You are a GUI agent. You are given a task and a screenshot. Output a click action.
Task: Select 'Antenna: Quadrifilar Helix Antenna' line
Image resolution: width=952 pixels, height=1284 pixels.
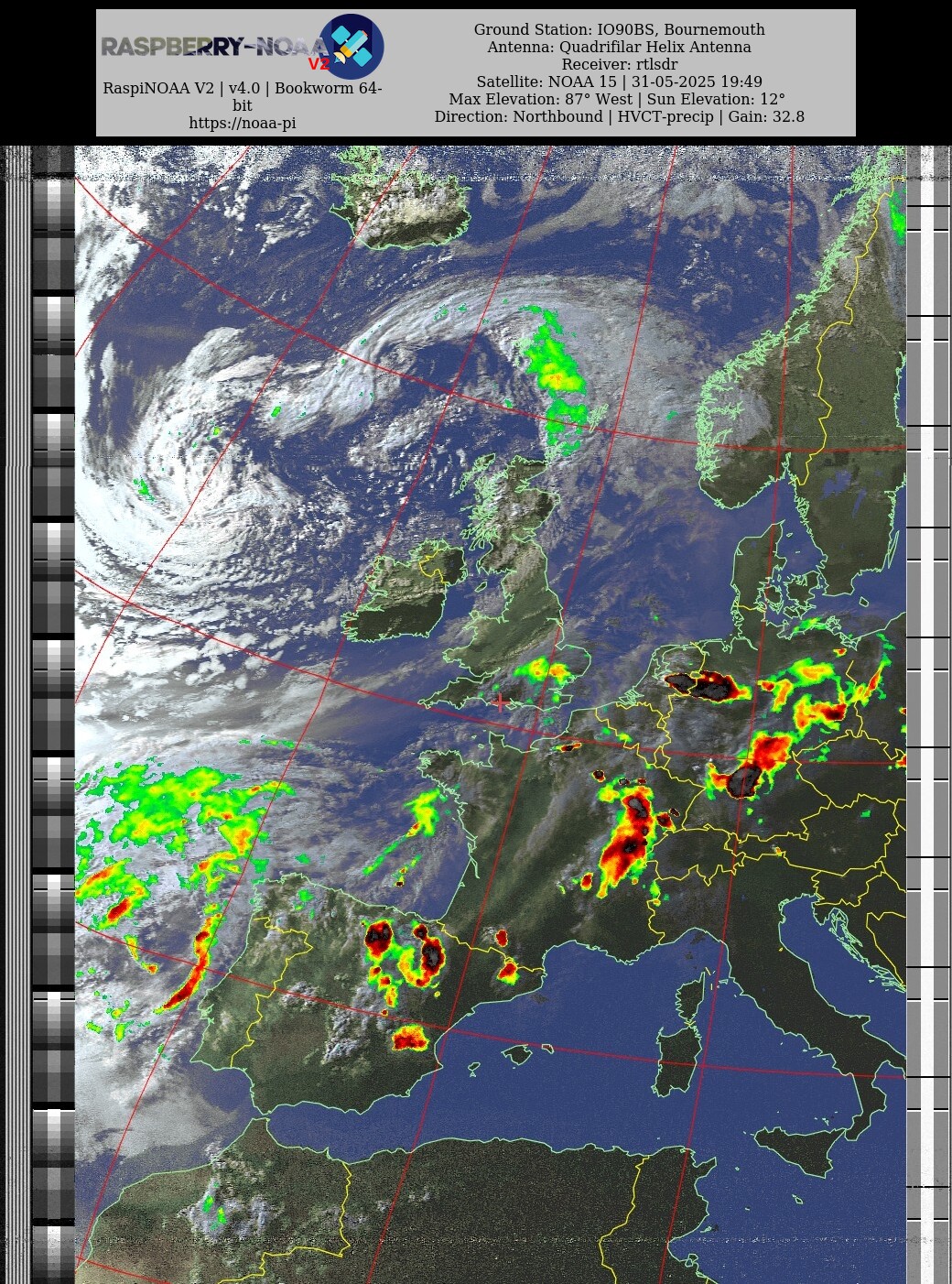620,47
